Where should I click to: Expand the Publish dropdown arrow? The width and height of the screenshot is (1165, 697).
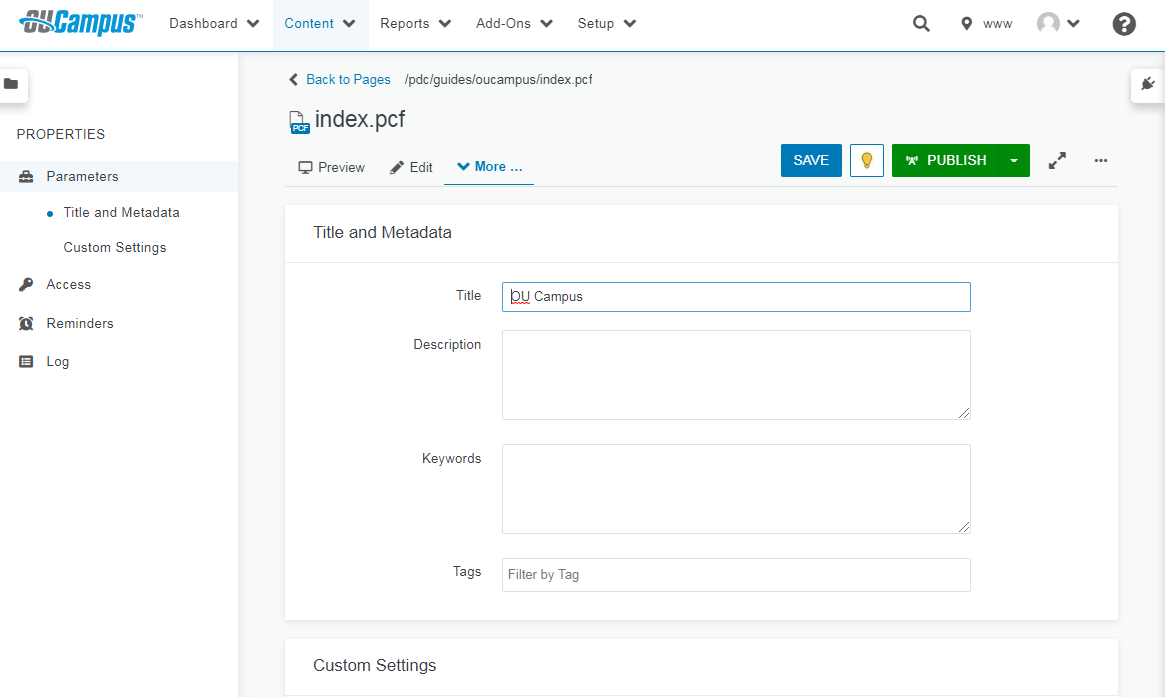tap(1014, 160)
